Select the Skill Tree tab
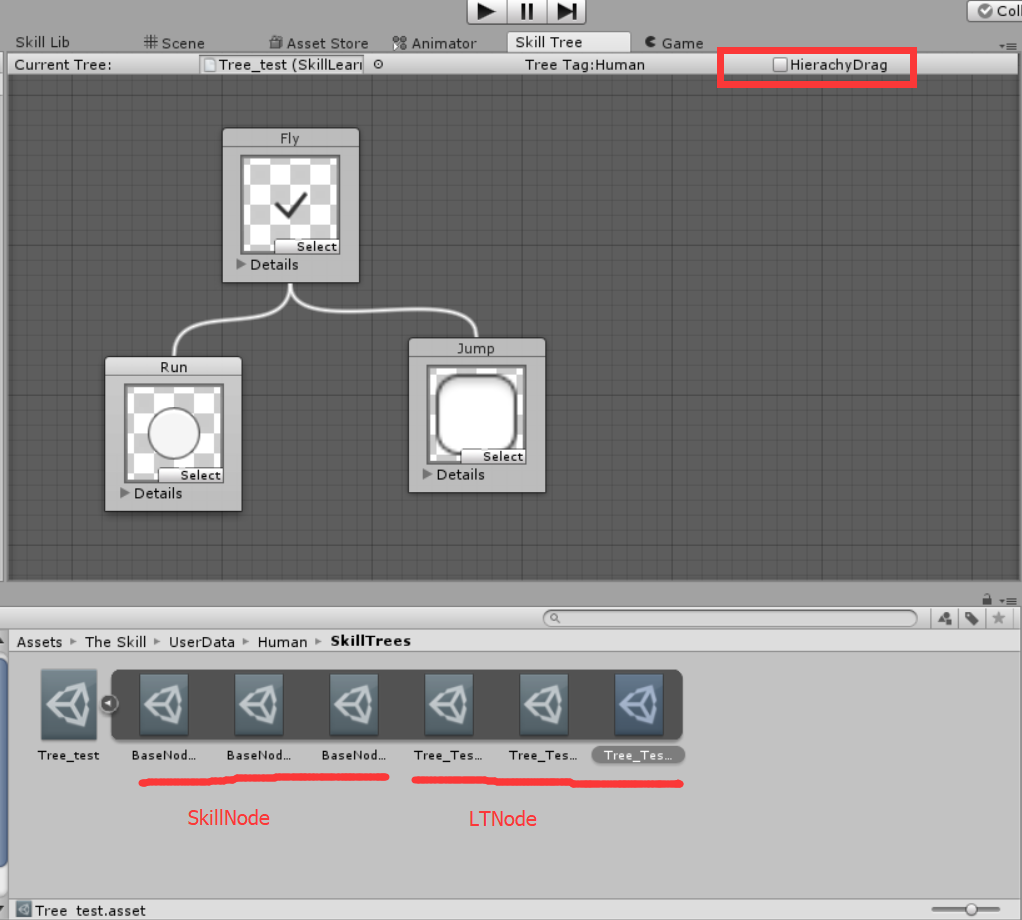The width and height of the screenshot is (1022, 920). tap(568, 42)
